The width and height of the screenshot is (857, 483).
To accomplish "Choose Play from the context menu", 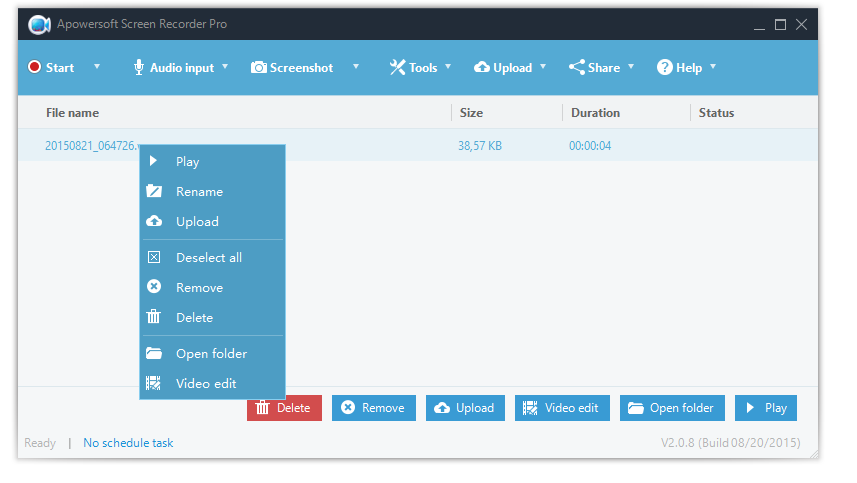I will [x=213, y=162].
